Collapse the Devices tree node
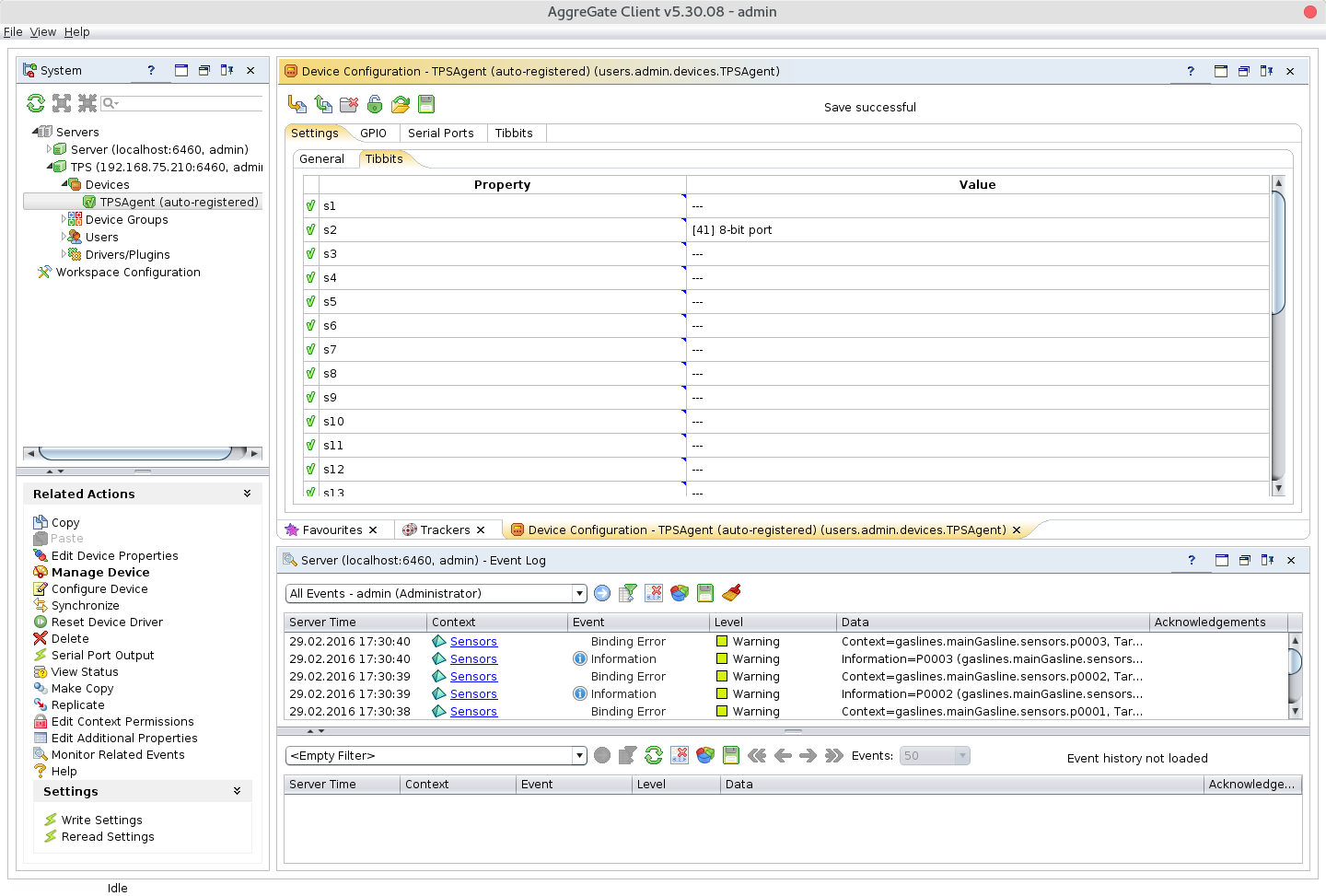 coord(64,184)
